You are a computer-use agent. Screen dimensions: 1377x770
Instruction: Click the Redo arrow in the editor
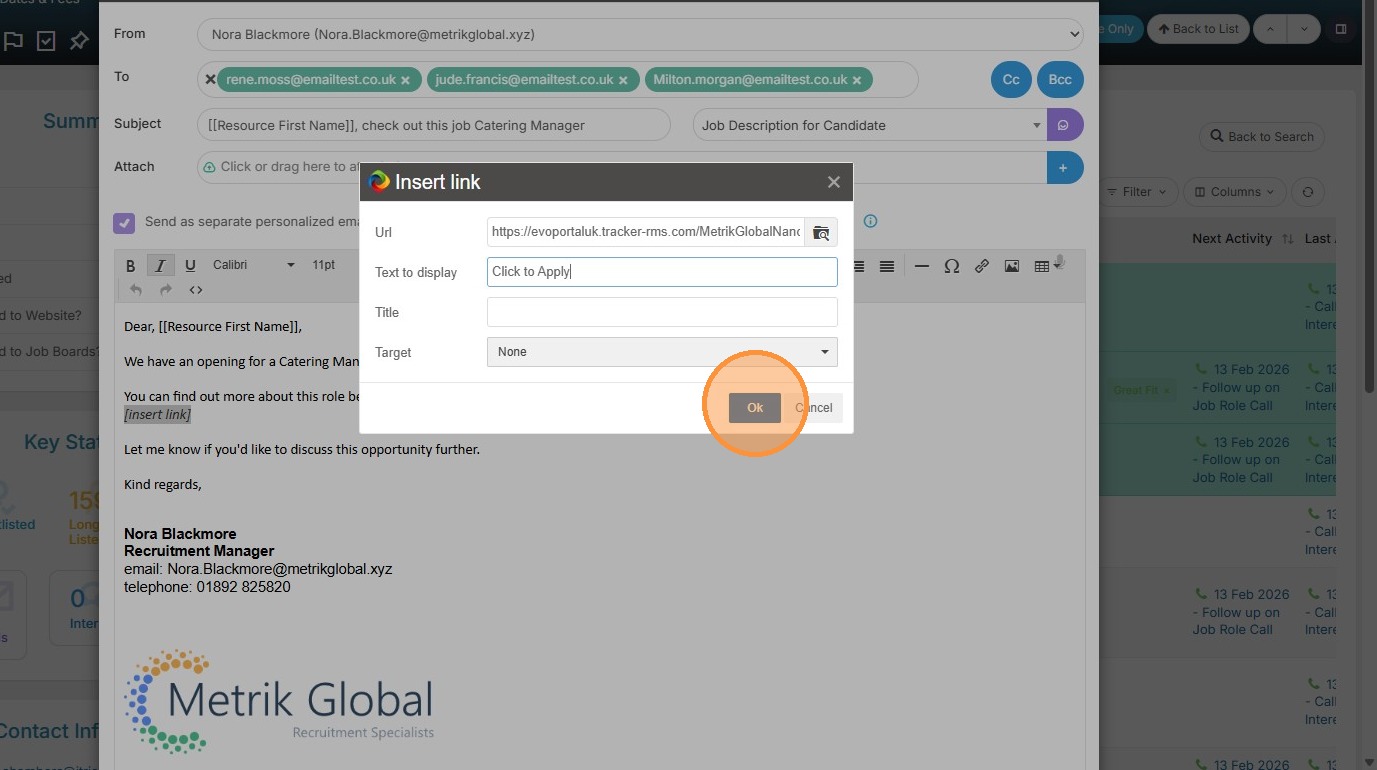[x=166, y=290]
